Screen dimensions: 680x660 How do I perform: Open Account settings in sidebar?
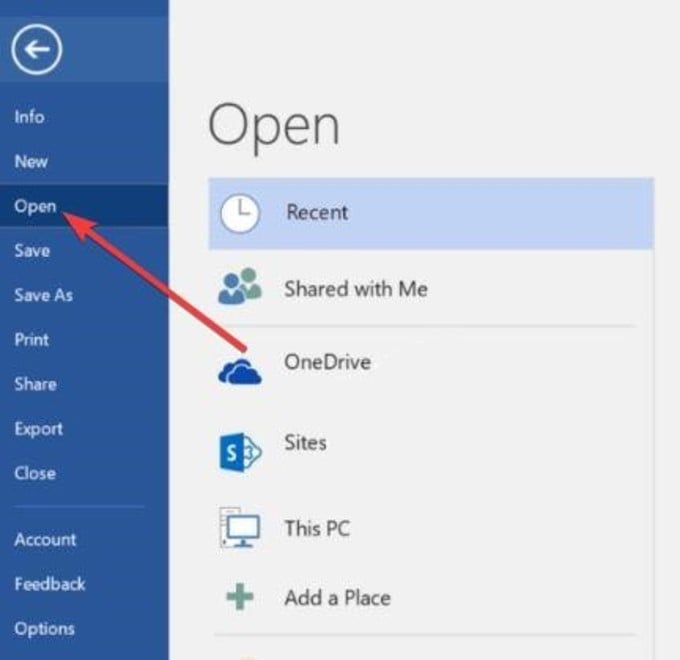[x=45, y=540]
